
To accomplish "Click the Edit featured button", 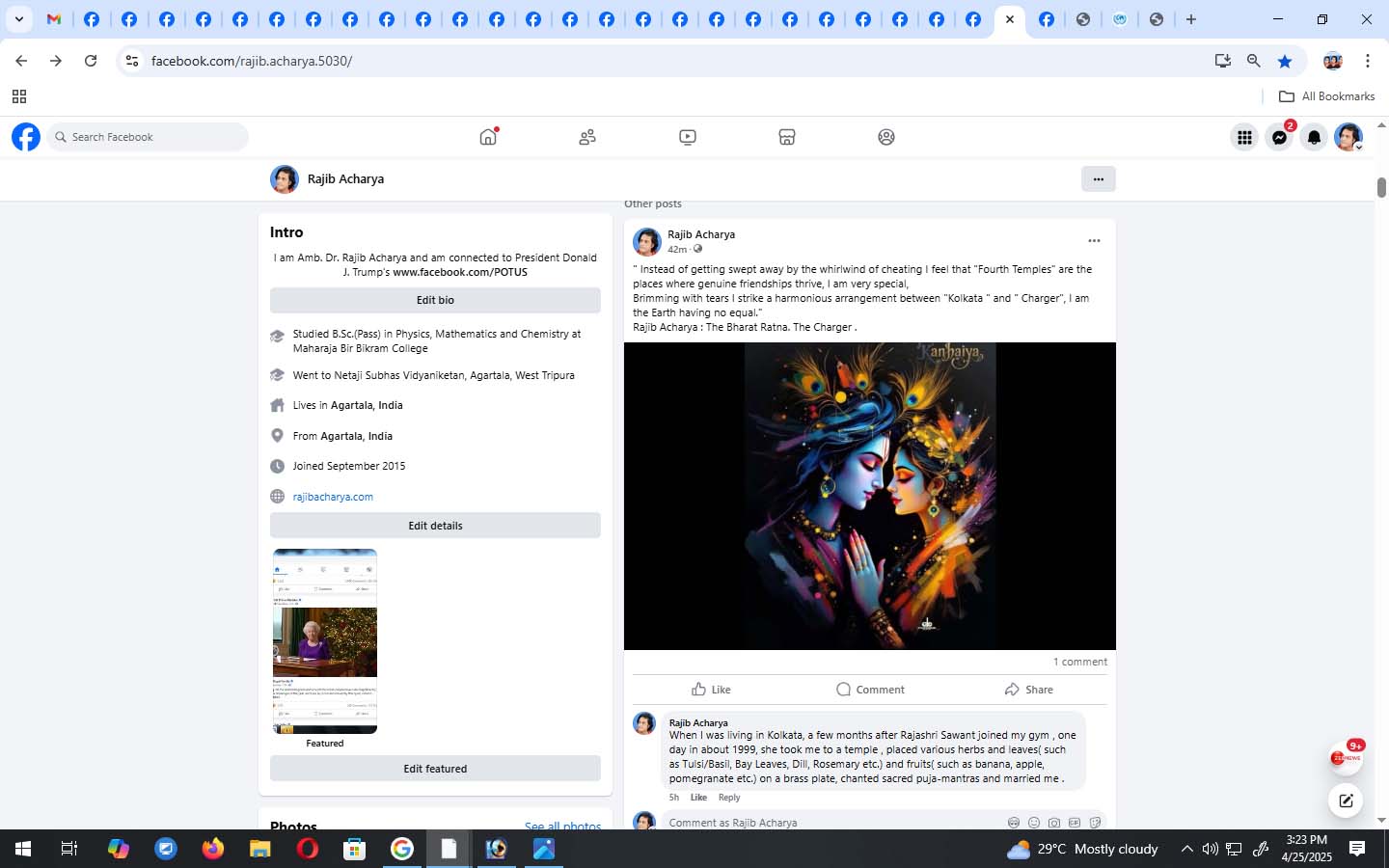I will click(x=435, y=769).
